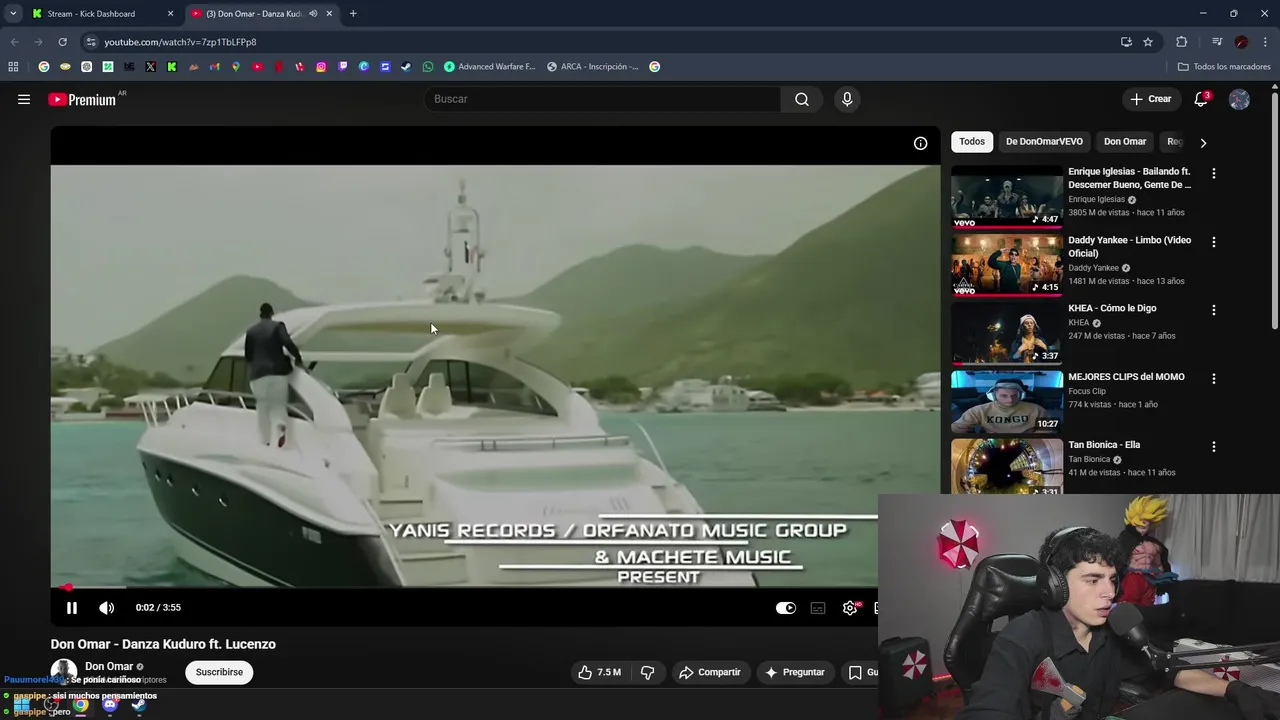Share the video via Compartir
1280x720 pixels.
click(709, 672)
